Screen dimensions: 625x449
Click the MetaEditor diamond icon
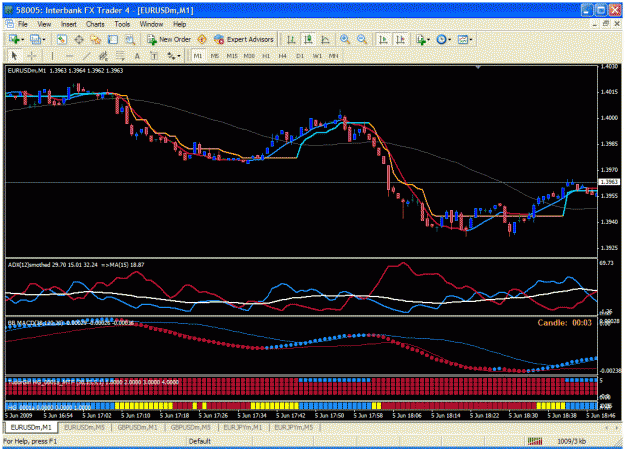(x=202, y=39)
